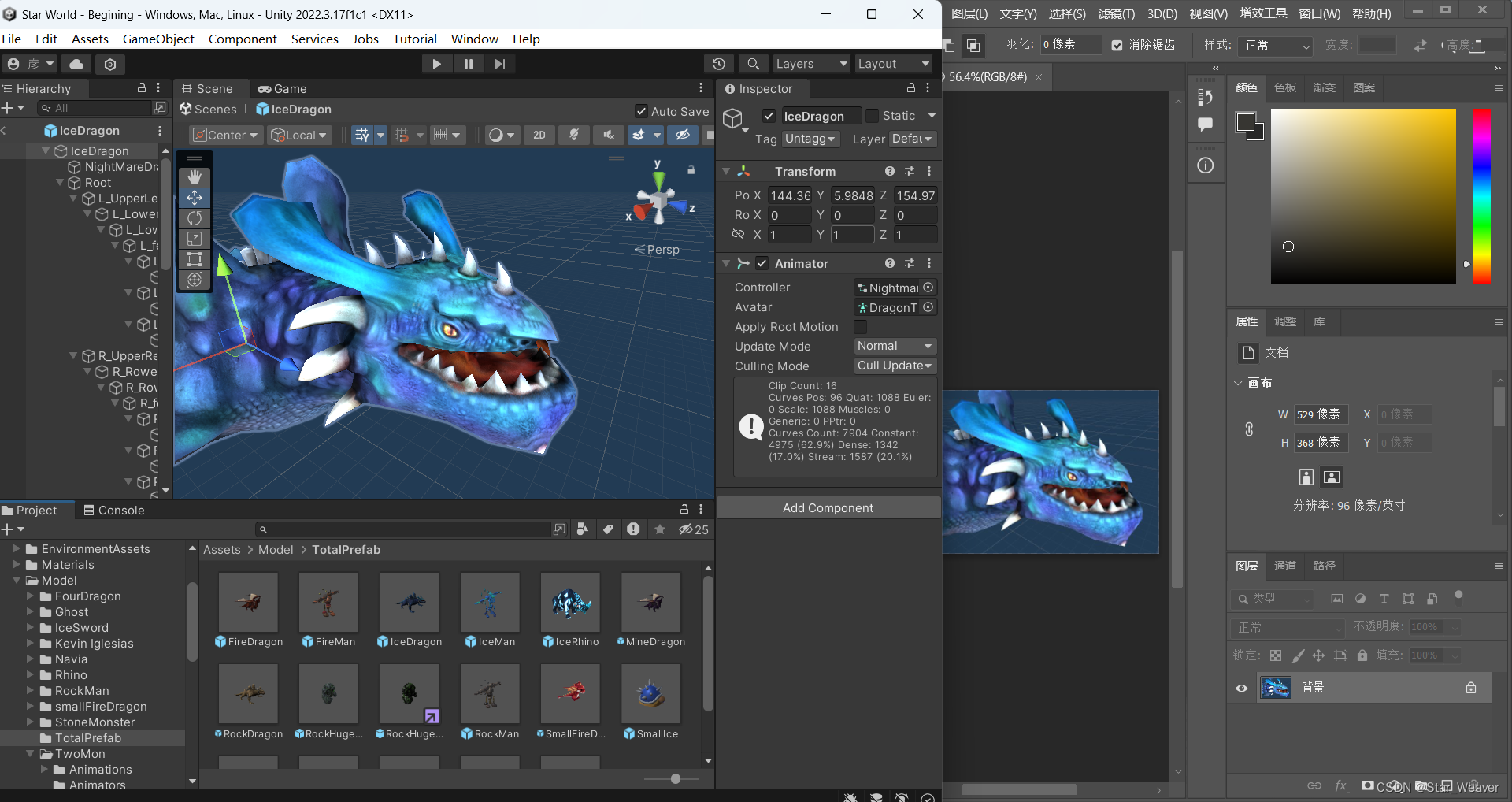This screenshot has height=802, width=1512.
Task: Open the Layout dropdown in Unity toolbar
Action: click(894, 64)
